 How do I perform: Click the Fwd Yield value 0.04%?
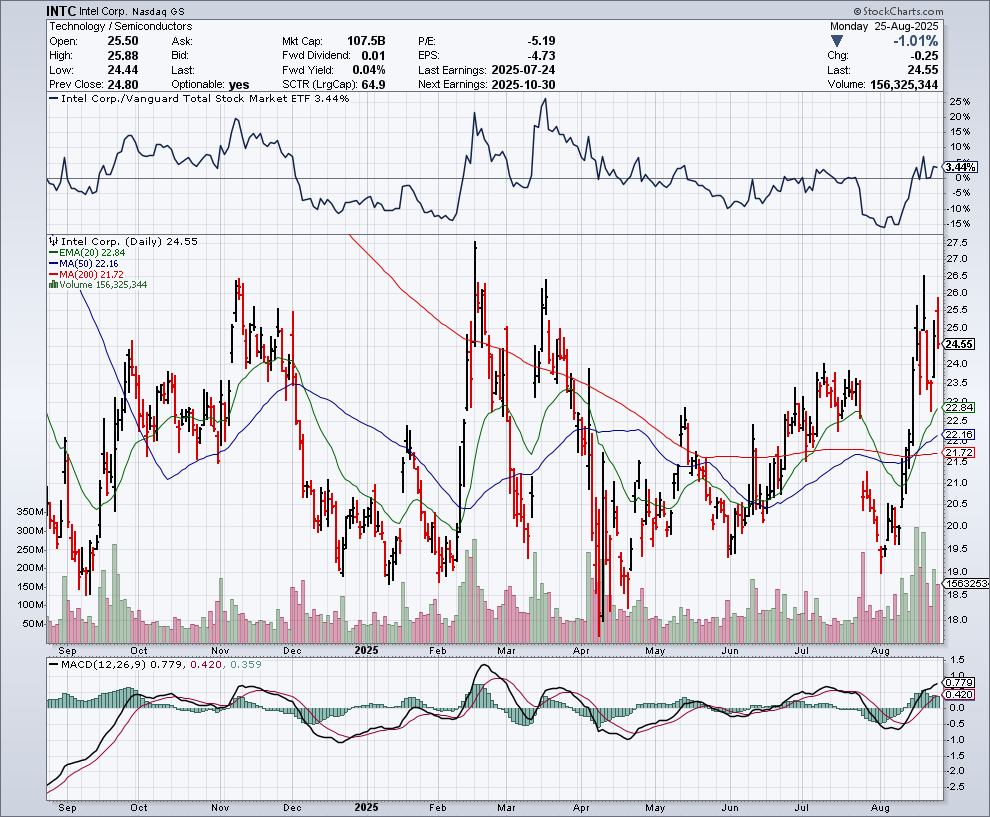369,70
